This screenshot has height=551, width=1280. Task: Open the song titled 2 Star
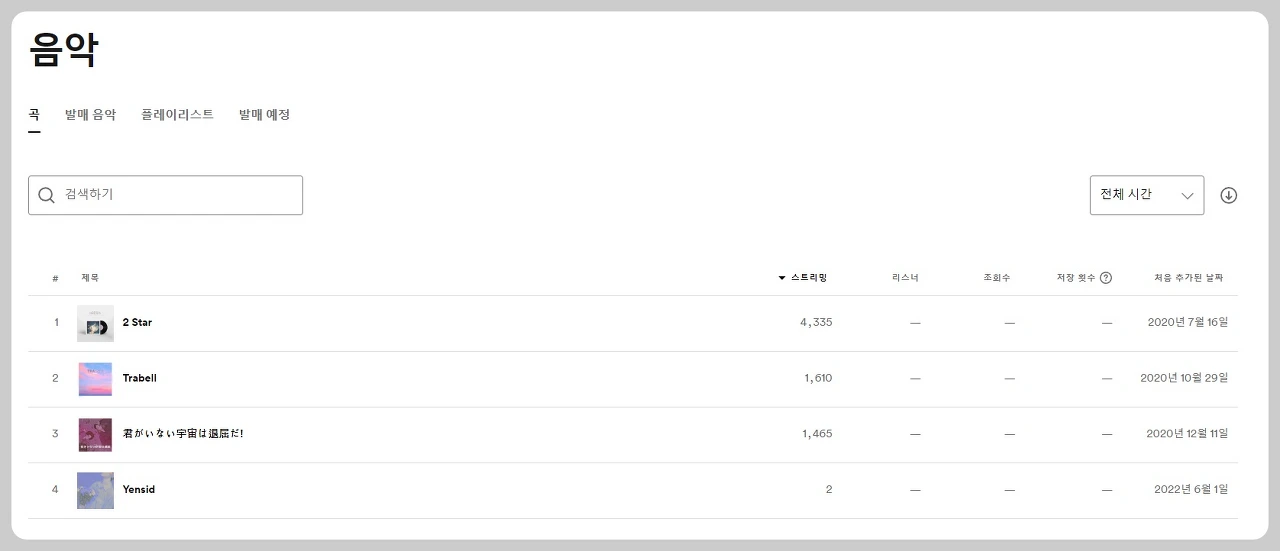coord(137,323)
